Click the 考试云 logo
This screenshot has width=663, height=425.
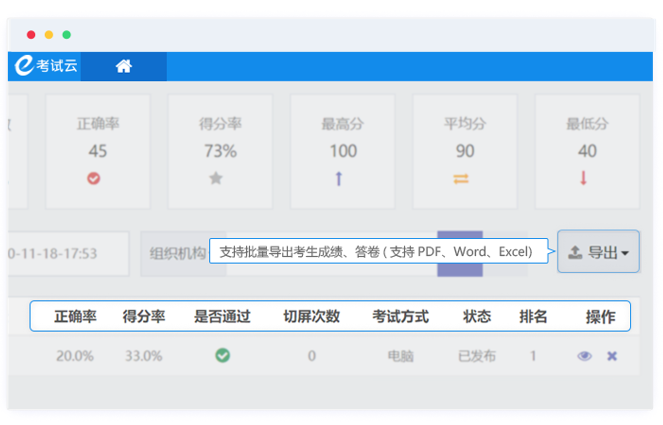pos(46,66)
